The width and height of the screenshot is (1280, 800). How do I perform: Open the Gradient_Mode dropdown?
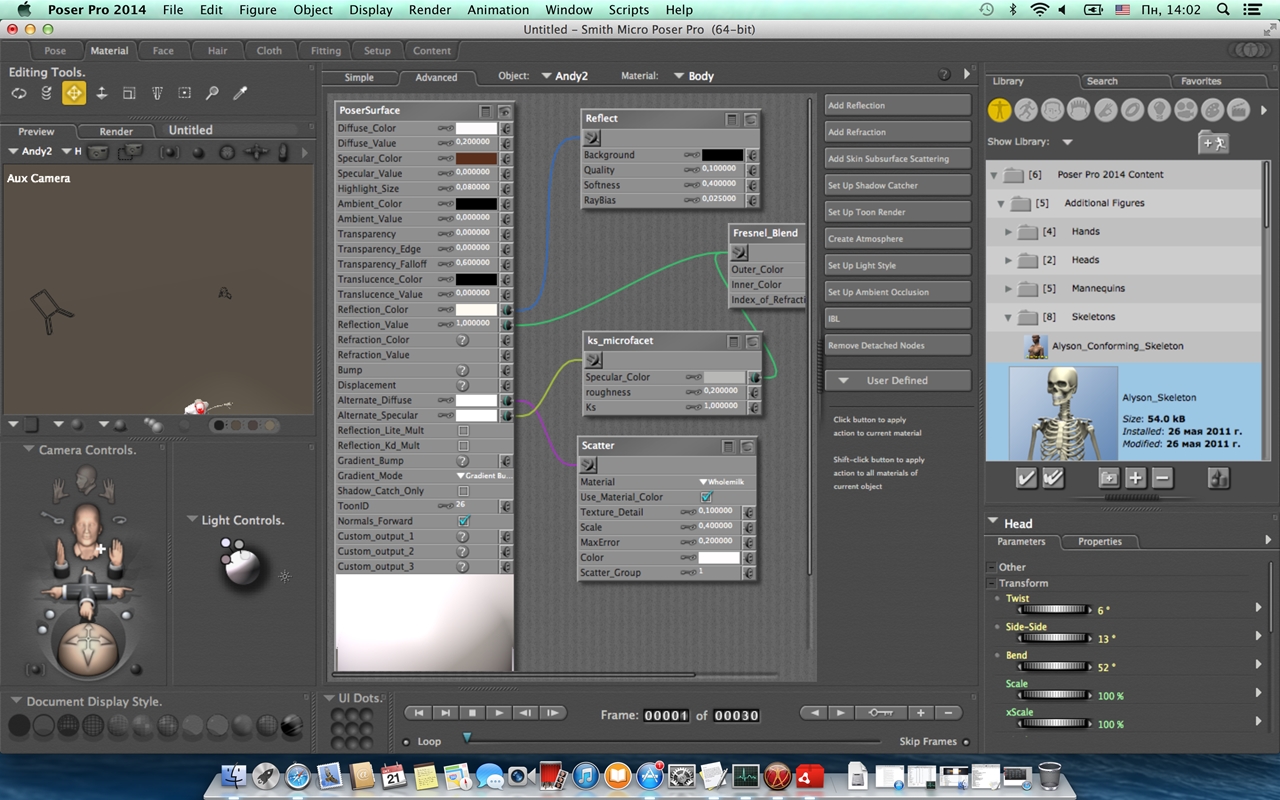483,476
